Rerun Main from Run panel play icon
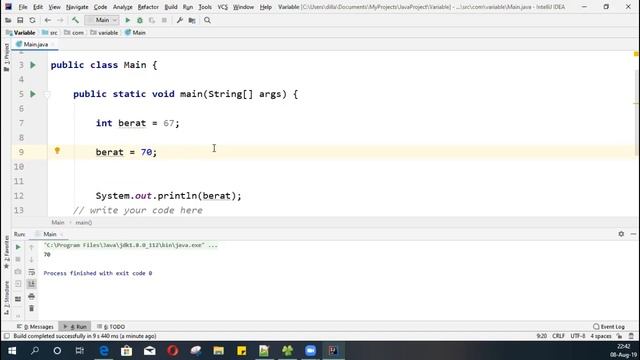 point(18,247)
